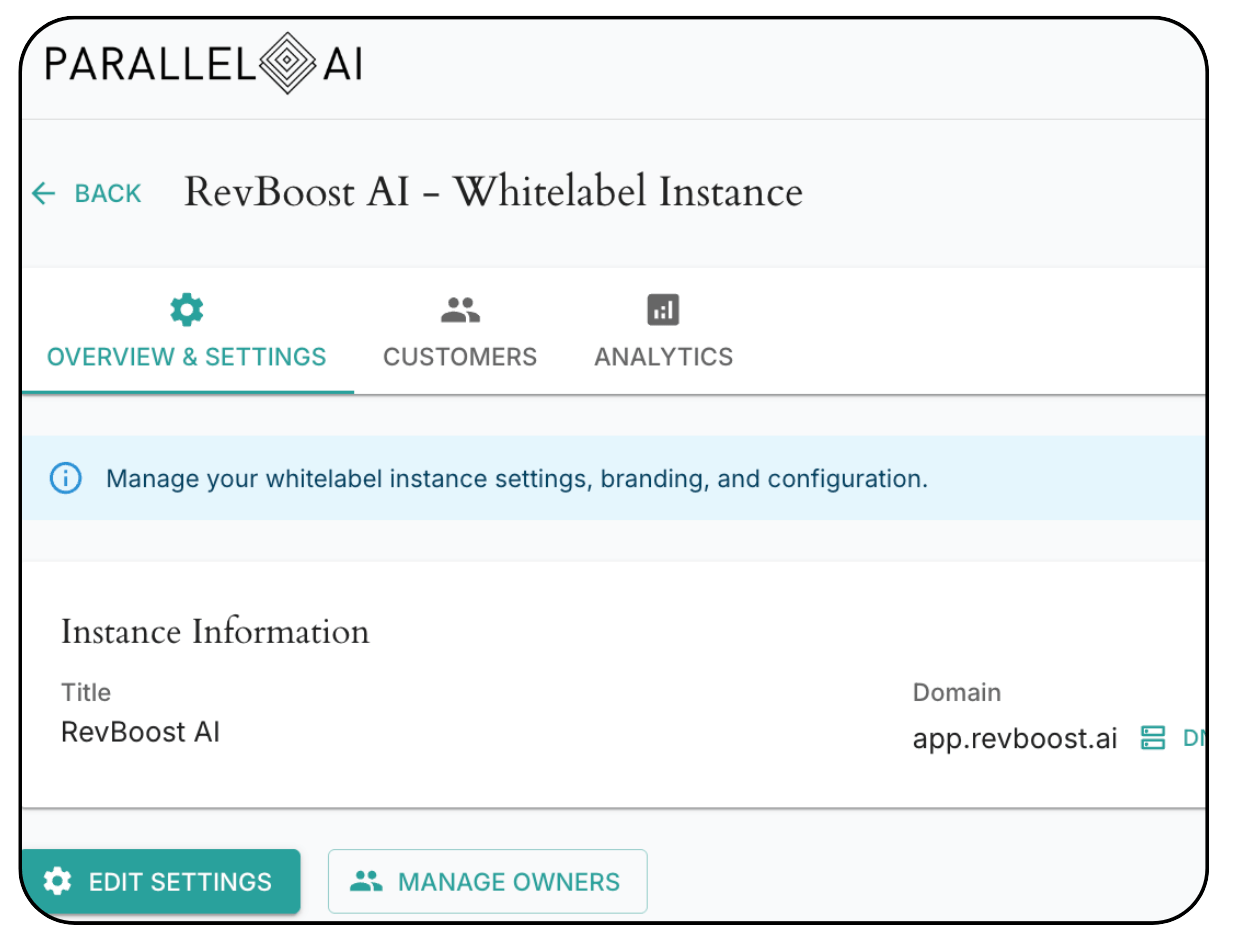Select the 'RevBoost AI' title value

tap(140, 732)
